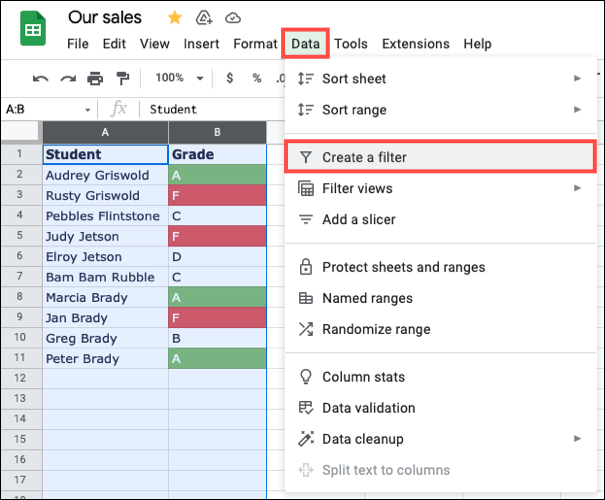Select column A header
This screenshot has width=605, height=500.
pos(105,133)
